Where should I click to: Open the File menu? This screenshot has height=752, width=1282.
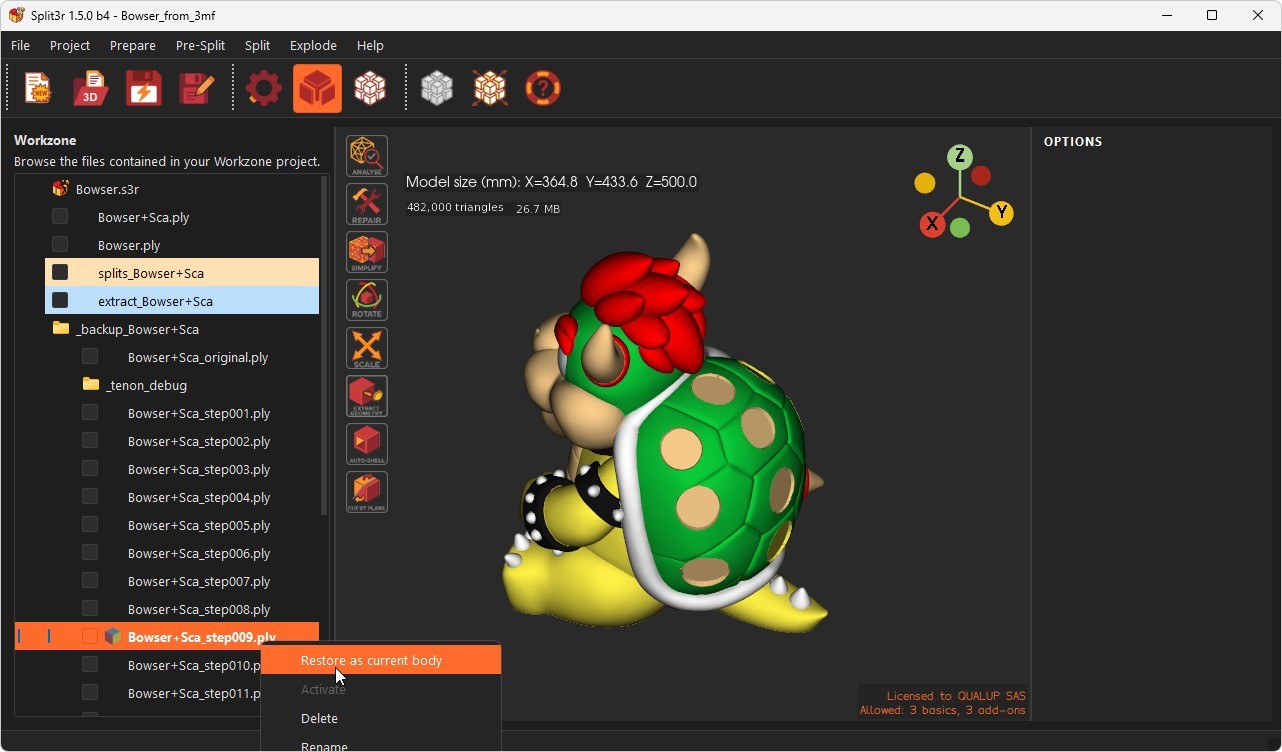pyautogui.click(x=20, y=45)
